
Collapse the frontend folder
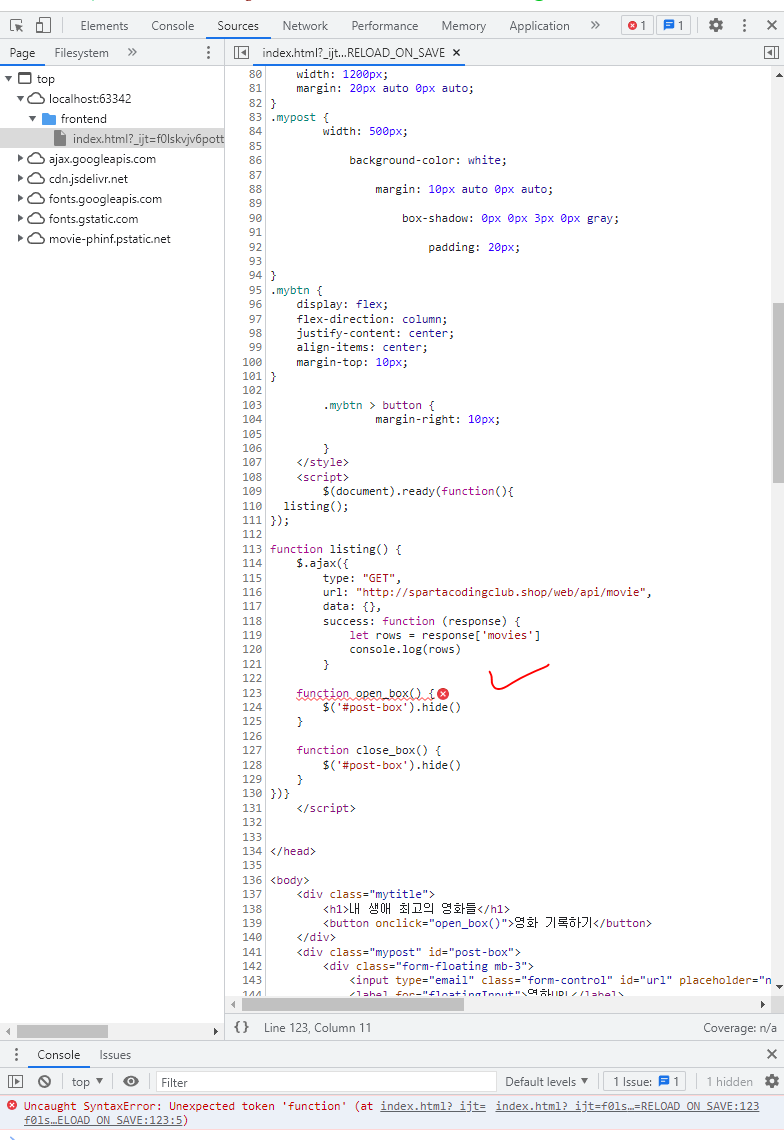pos(33,119)
